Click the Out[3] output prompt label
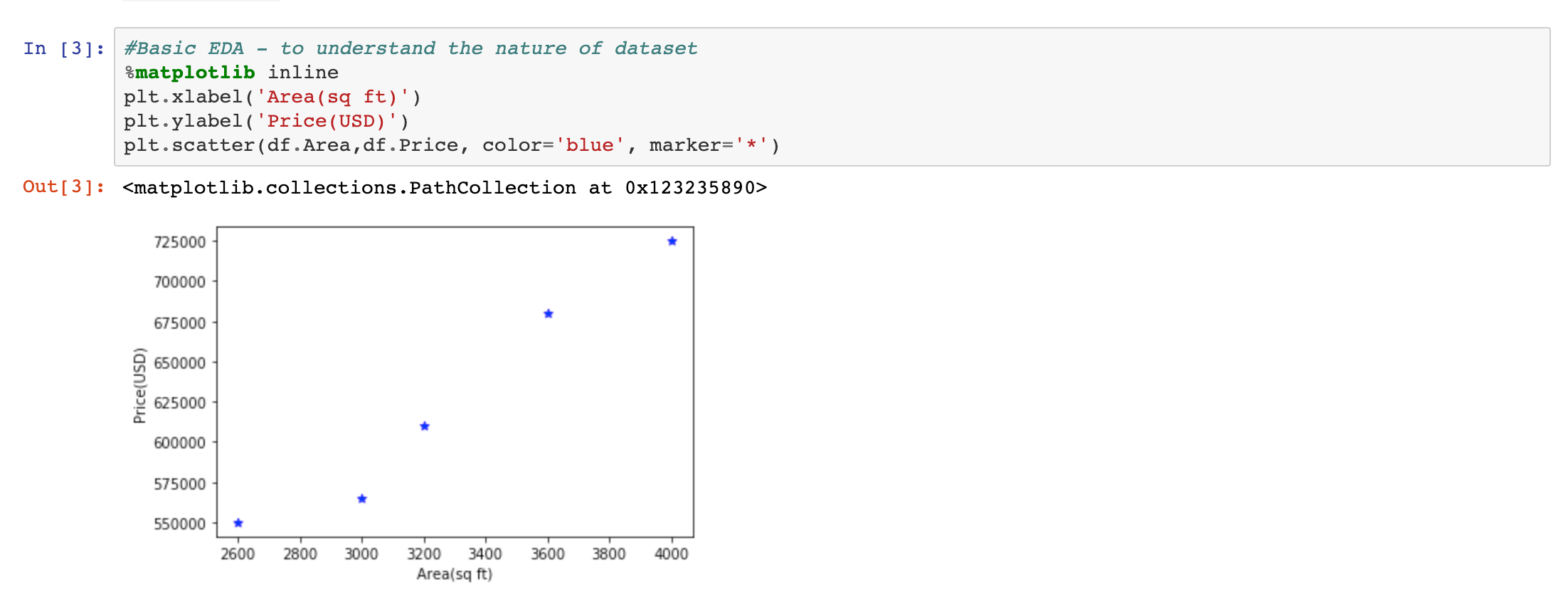Image resolution: width=1568 pixels, height=590 pixels. pos(64,186)
